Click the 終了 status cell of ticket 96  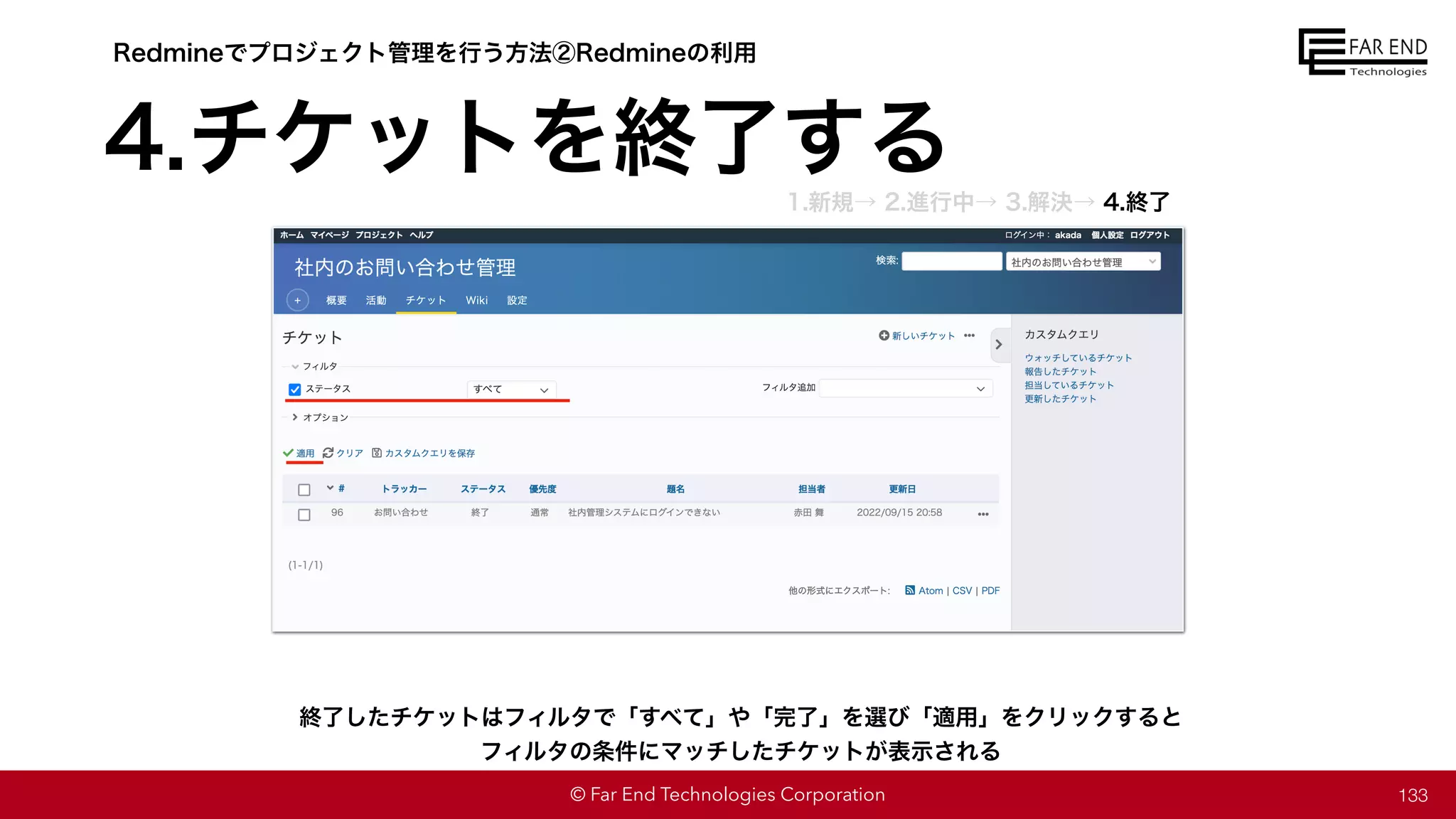pyautogui.click(x=480, y=513)
